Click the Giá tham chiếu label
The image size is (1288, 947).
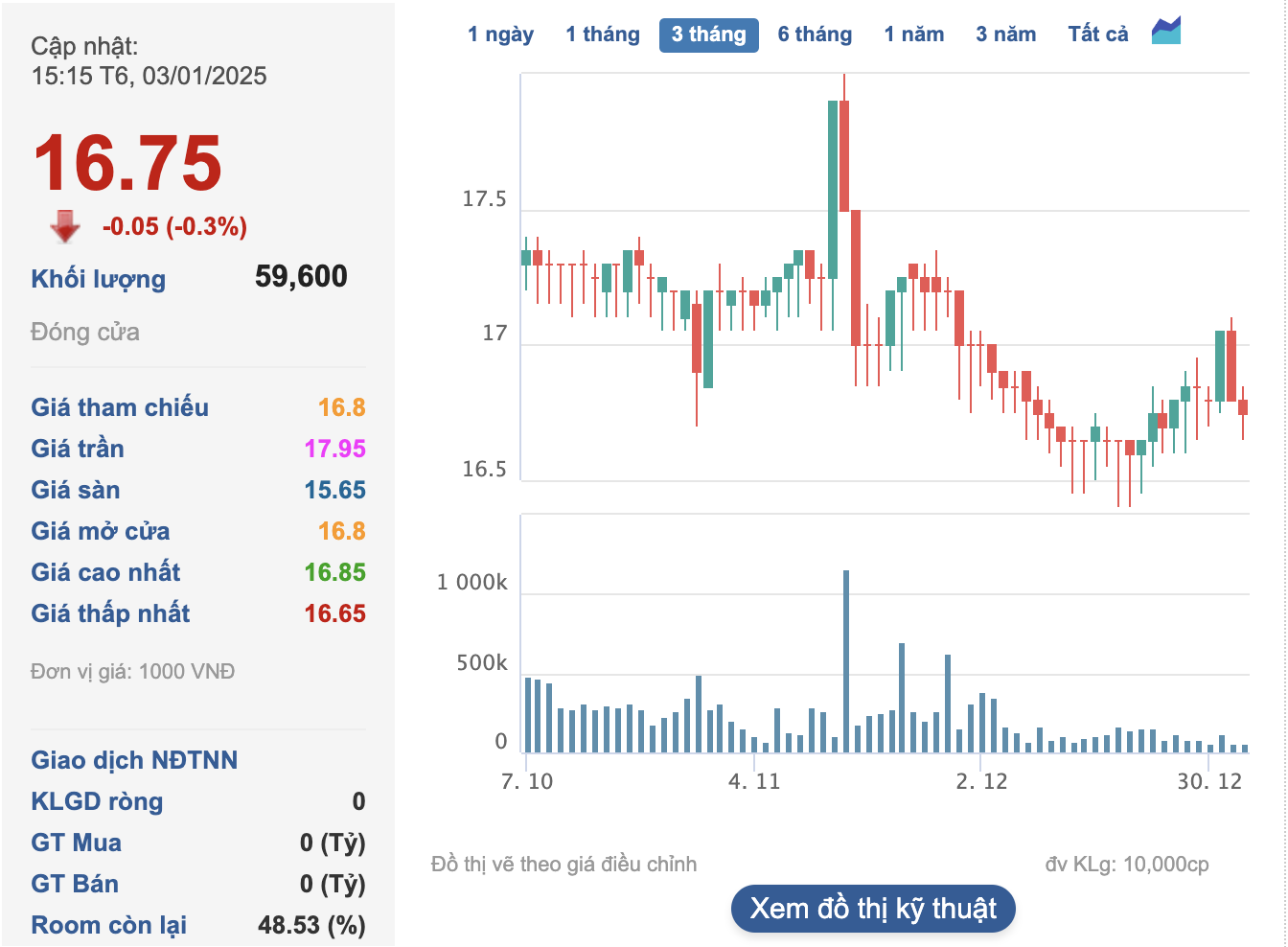pos(120,407)
